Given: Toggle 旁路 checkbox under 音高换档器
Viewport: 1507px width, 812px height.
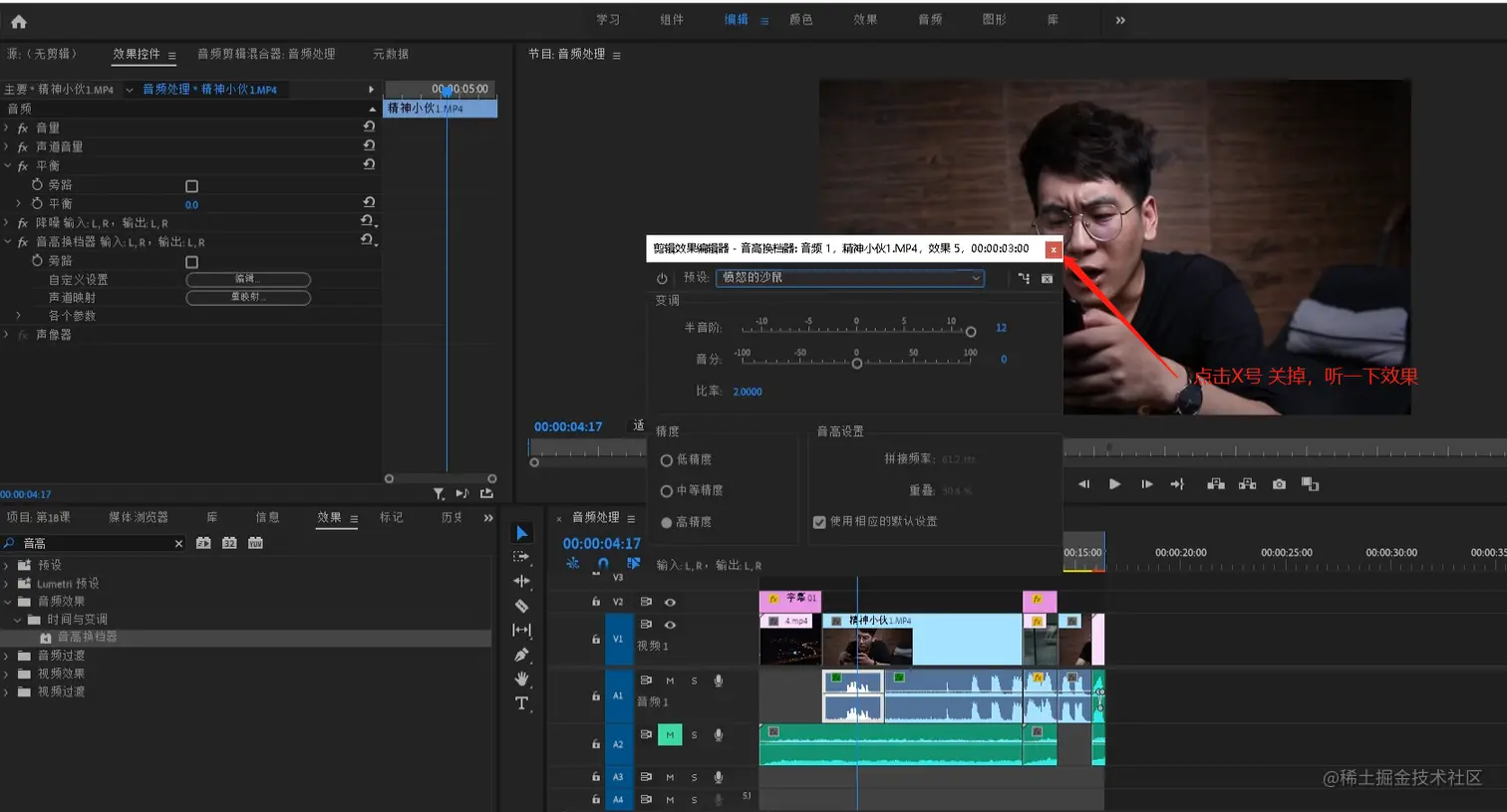Looking at the screenshot, I should (192, 262).
